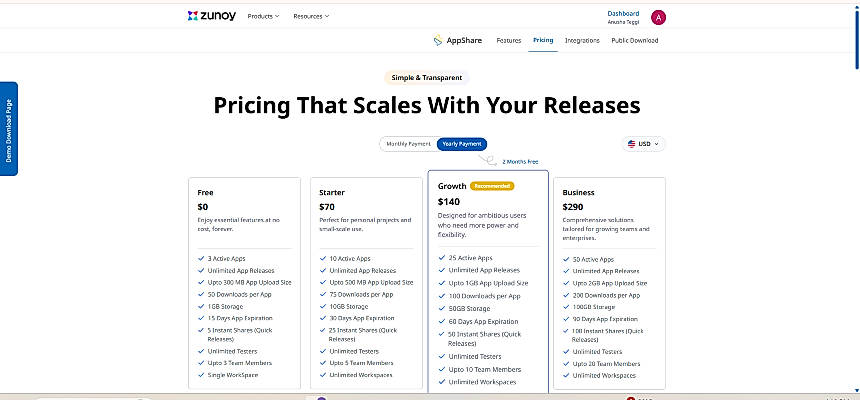
Task: Click the $140 price
Action: [x=449, y=201]
